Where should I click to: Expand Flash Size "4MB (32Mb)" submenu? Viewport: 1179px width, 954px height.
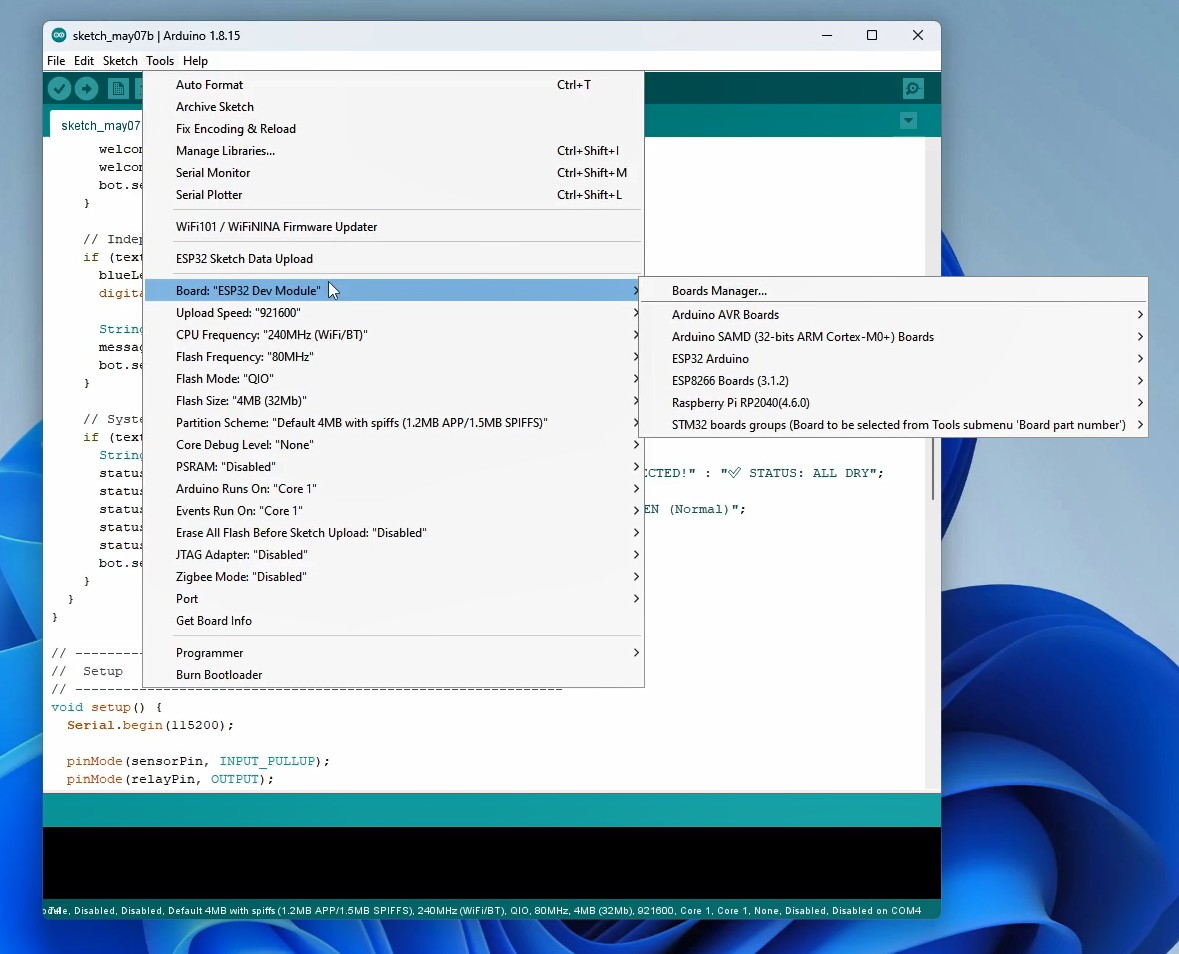[393, 401]
